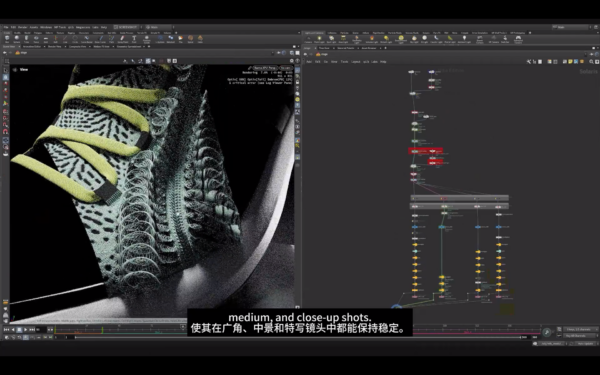Select the Sphere shelf tool
The height and width of the screenshot is (375, 600).
point(16,39)
